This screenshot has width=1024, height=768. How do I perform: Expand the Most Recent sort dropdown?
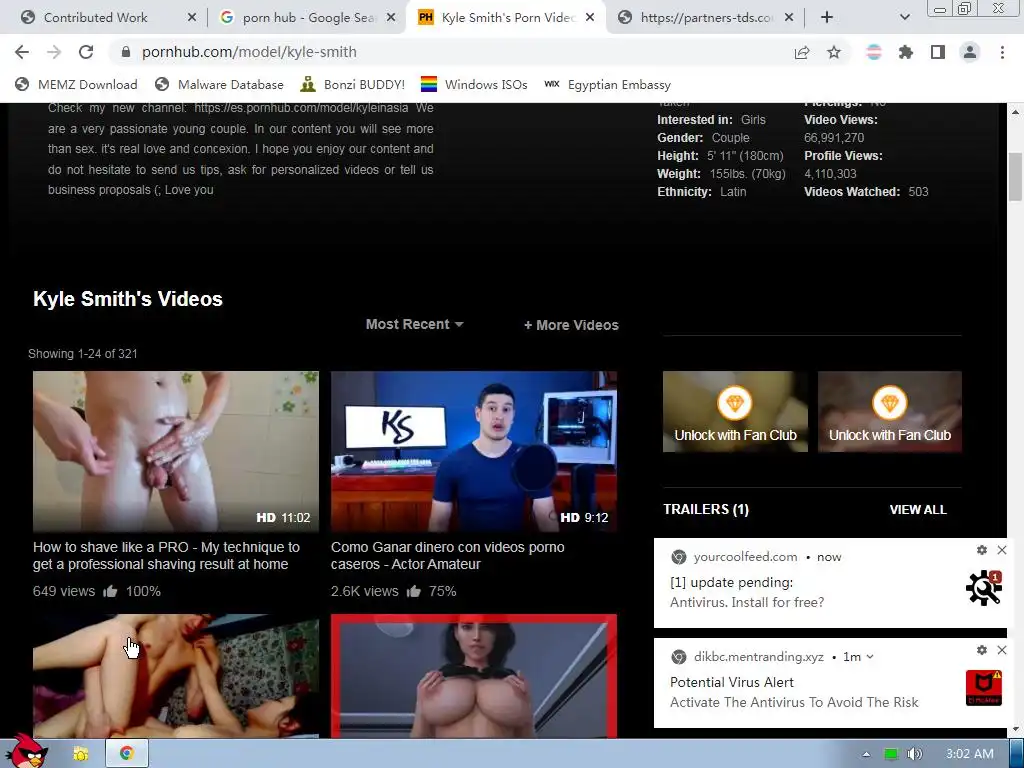(414, 324)
